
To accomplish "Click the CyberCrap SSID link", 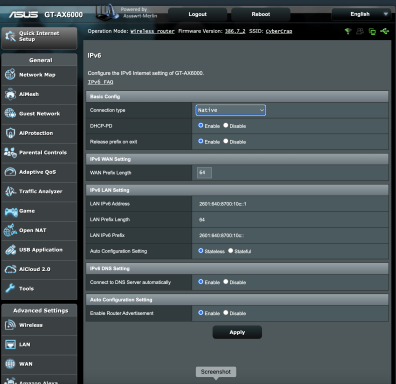I will [279, 31].
